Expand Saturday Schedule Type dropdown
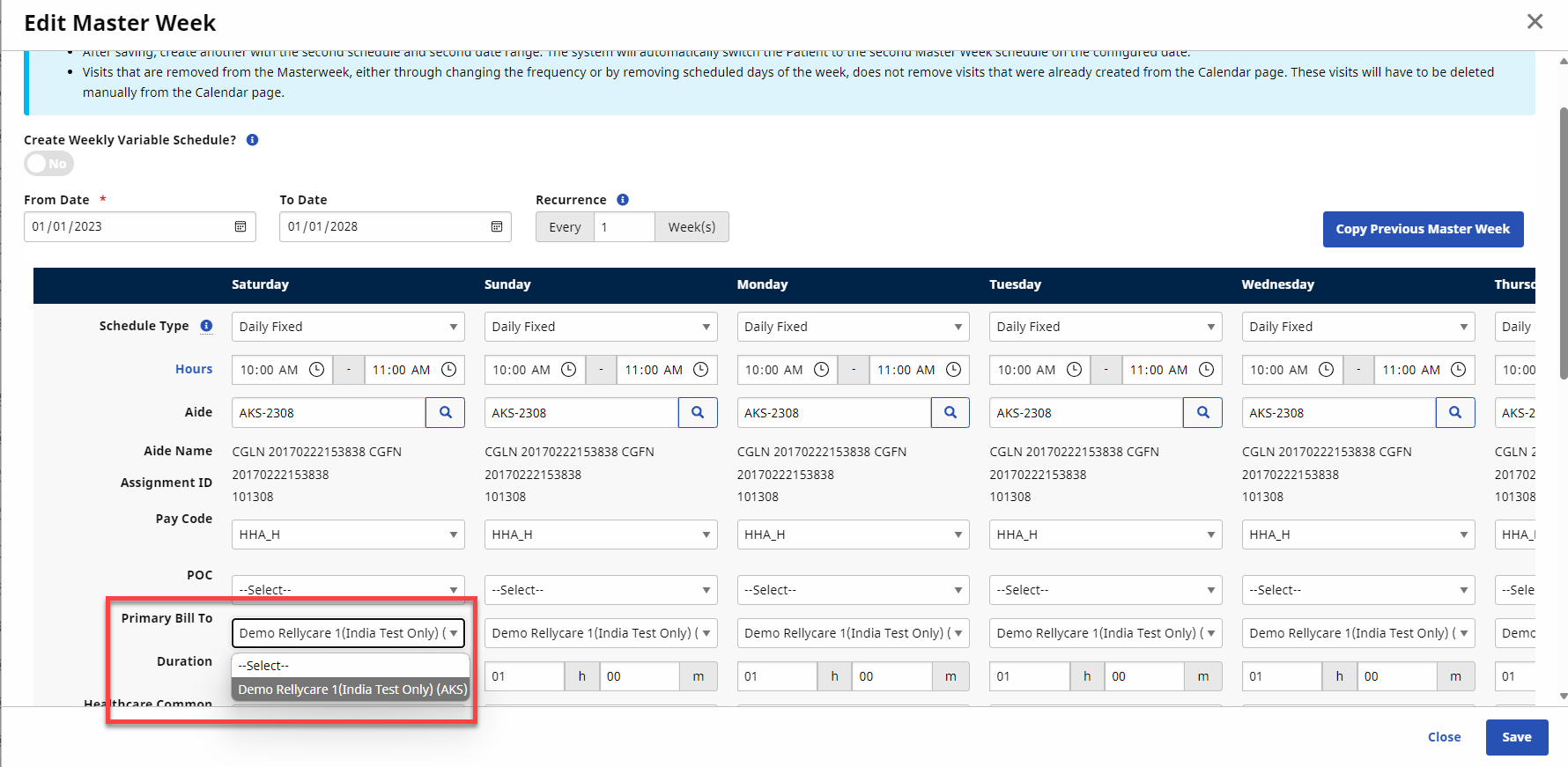This screenshot has height=767, width=1568. [348, 327]
